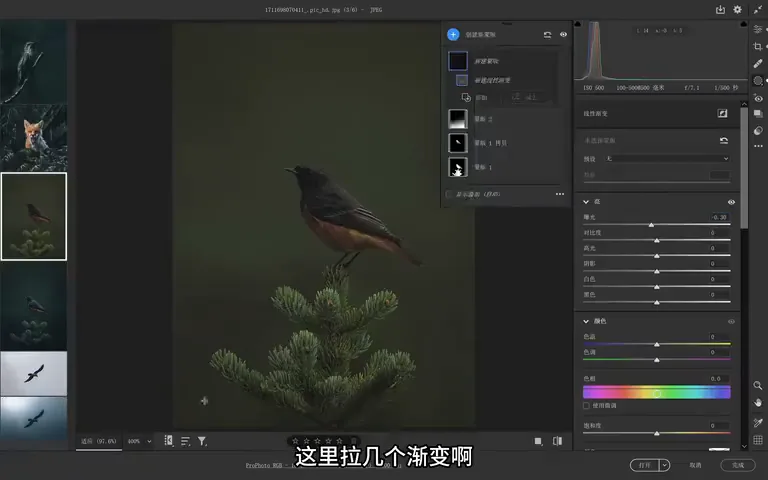Open the blue-toned bird on pine thumbnail
Viewport: 768px width, 480px height.
pyautogui.click(x=34, y=306)
